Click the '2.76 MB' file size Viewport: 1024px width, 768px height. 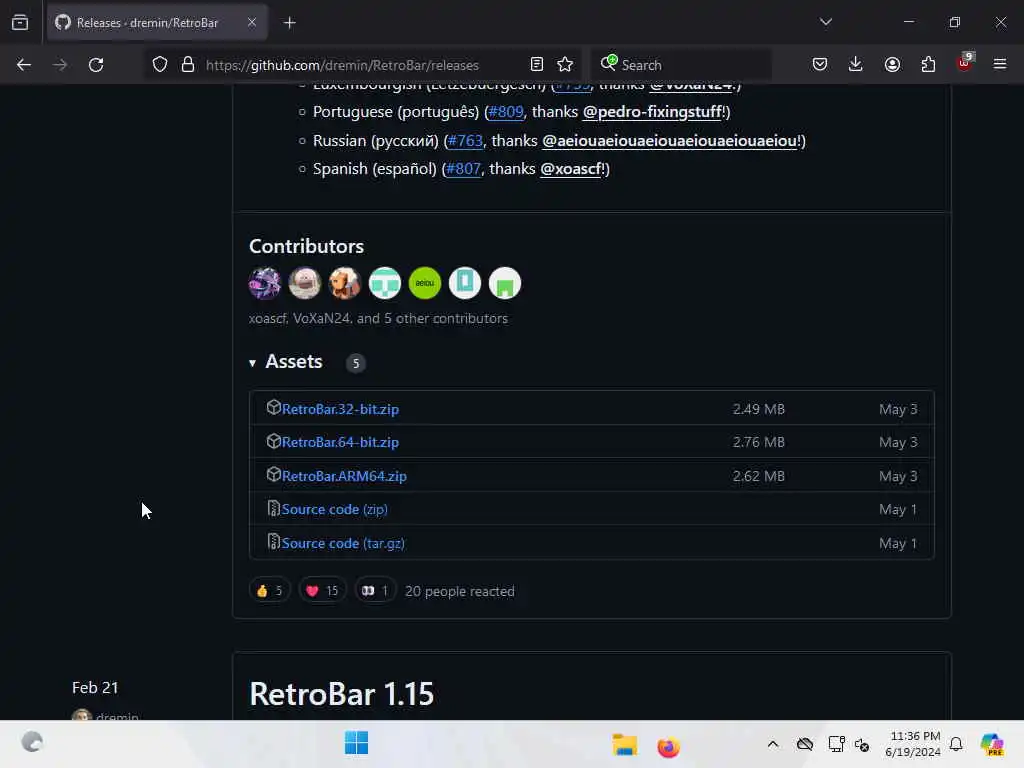tap(759, 442)
